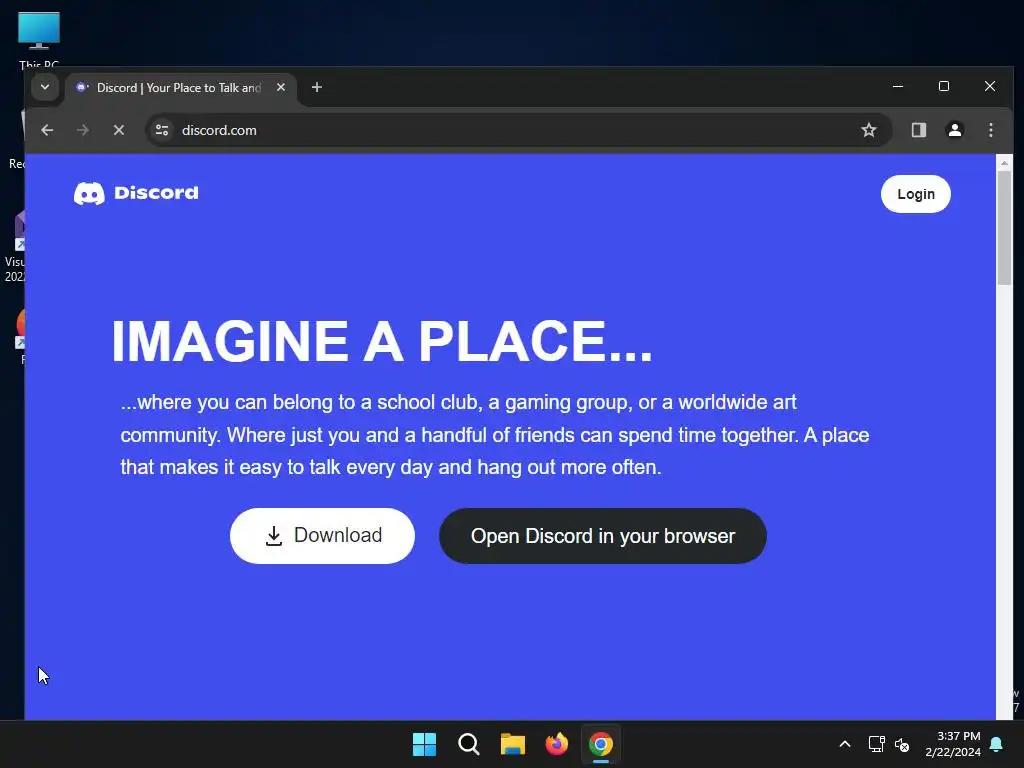Open the notifications bell
The height and width of the screenshot is (768, 1024).
click(x=997, y=744)
